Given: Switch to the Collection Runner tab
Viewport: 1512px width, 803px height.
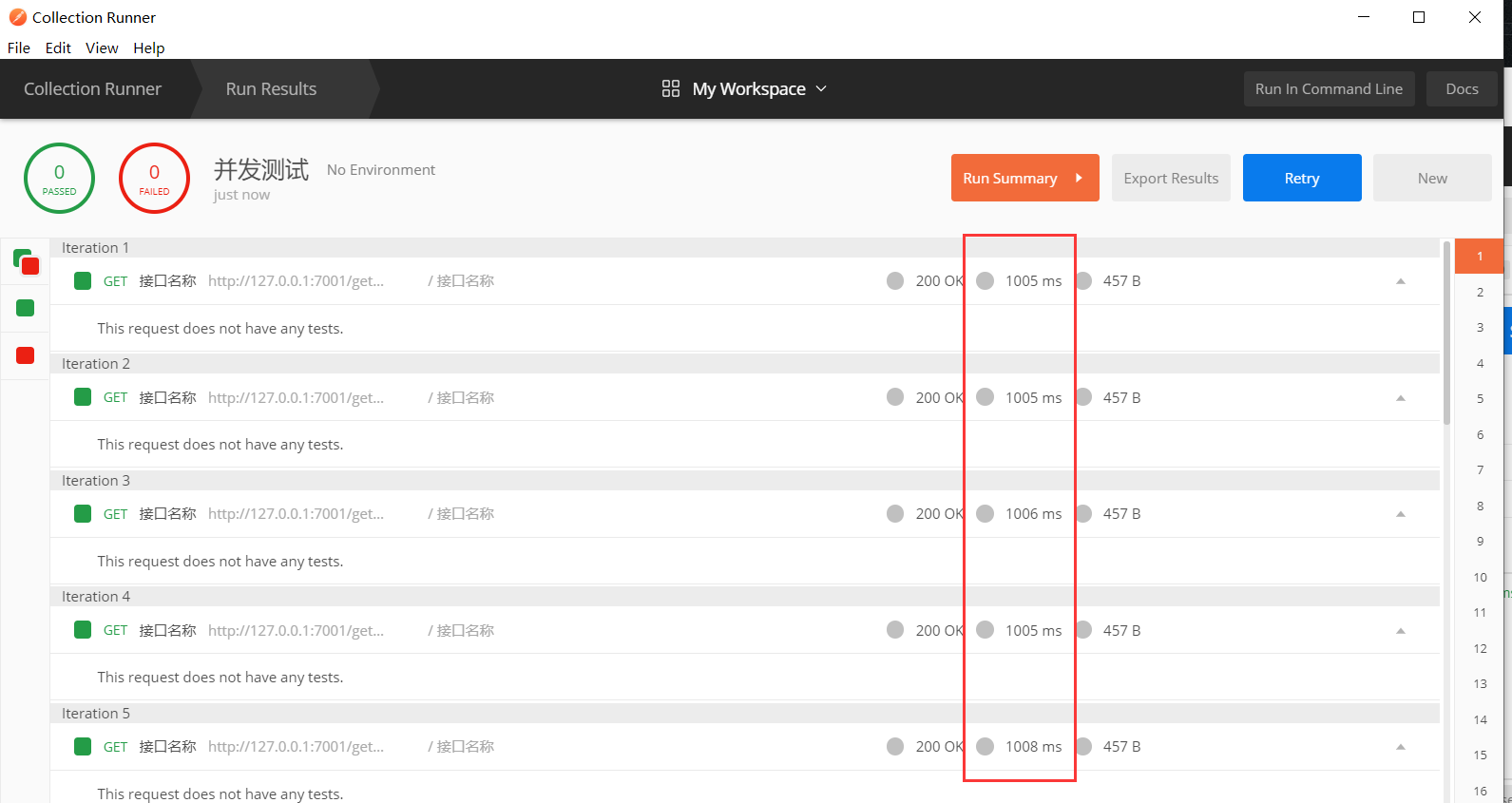Looking at the screenshot, I should pos(93,88).
